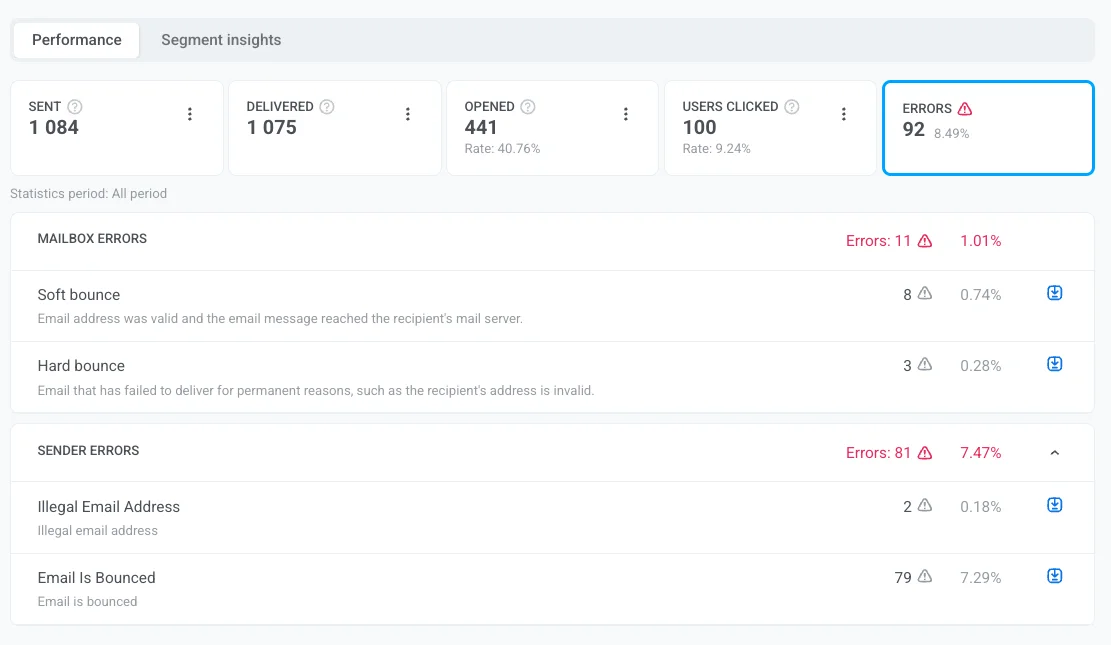Download the Email Is Bounced report
The width and height of the screenshot is (1111, 645).
click(x=1054, y=576)
